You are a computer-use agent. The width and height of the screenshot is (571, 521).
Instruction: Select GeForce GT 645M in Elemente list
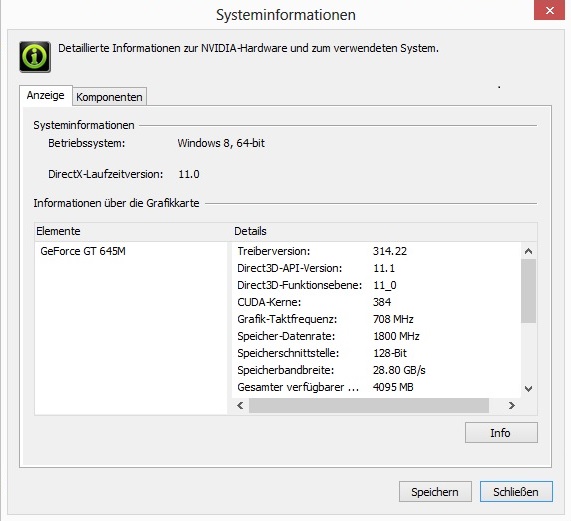[83, 251]
